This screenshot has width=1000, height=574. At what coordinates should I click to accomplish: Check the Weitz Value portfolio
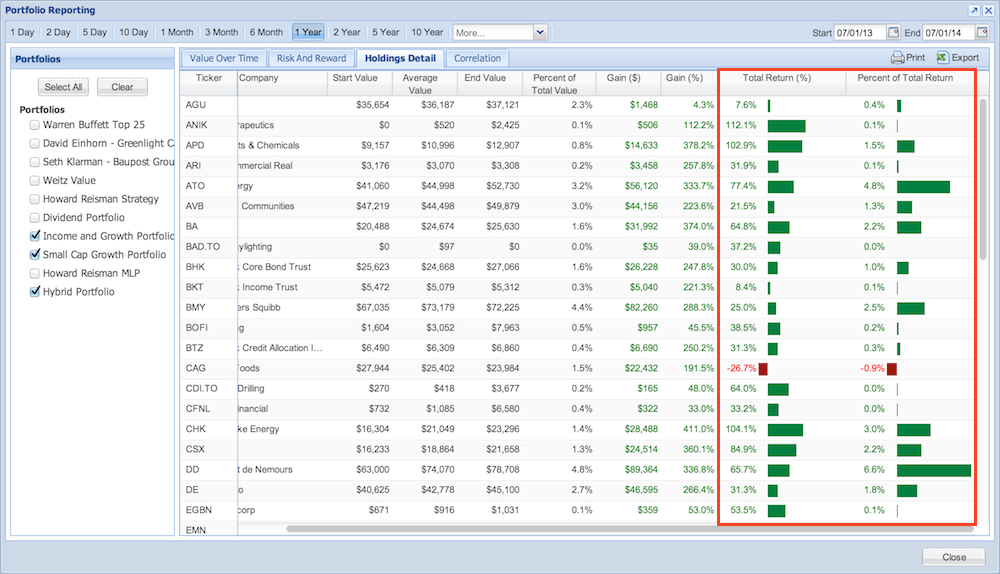(35, 180)
